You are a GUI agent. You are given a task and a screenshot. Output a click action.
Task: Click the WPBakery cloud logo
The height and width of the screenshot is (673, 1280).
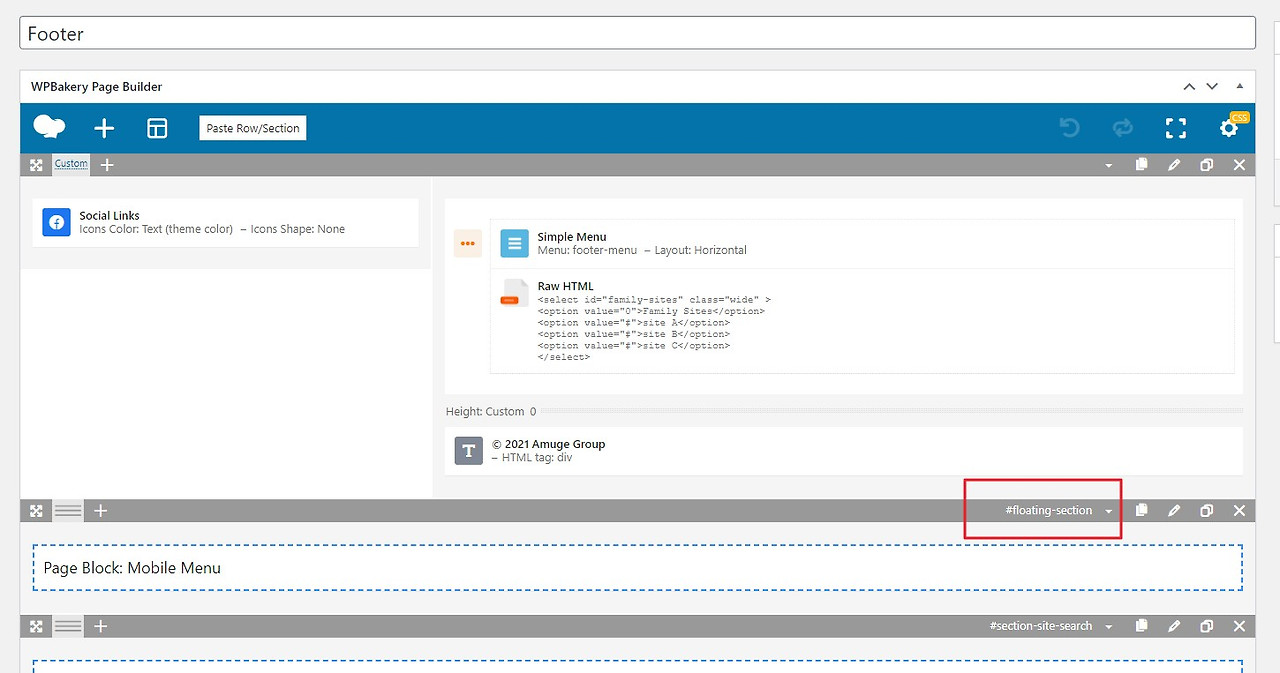click(x=49, y=127)
